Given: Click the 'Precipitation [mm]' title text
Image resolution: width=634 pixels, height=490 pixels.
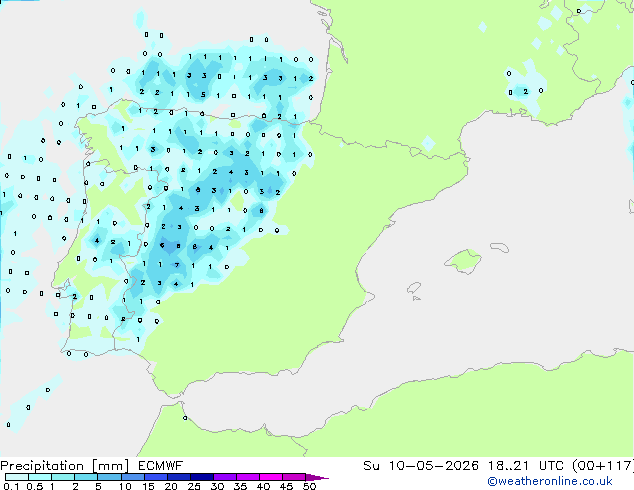Looking at the screenshot, I should pyautogui.click(x=64, y=466).
